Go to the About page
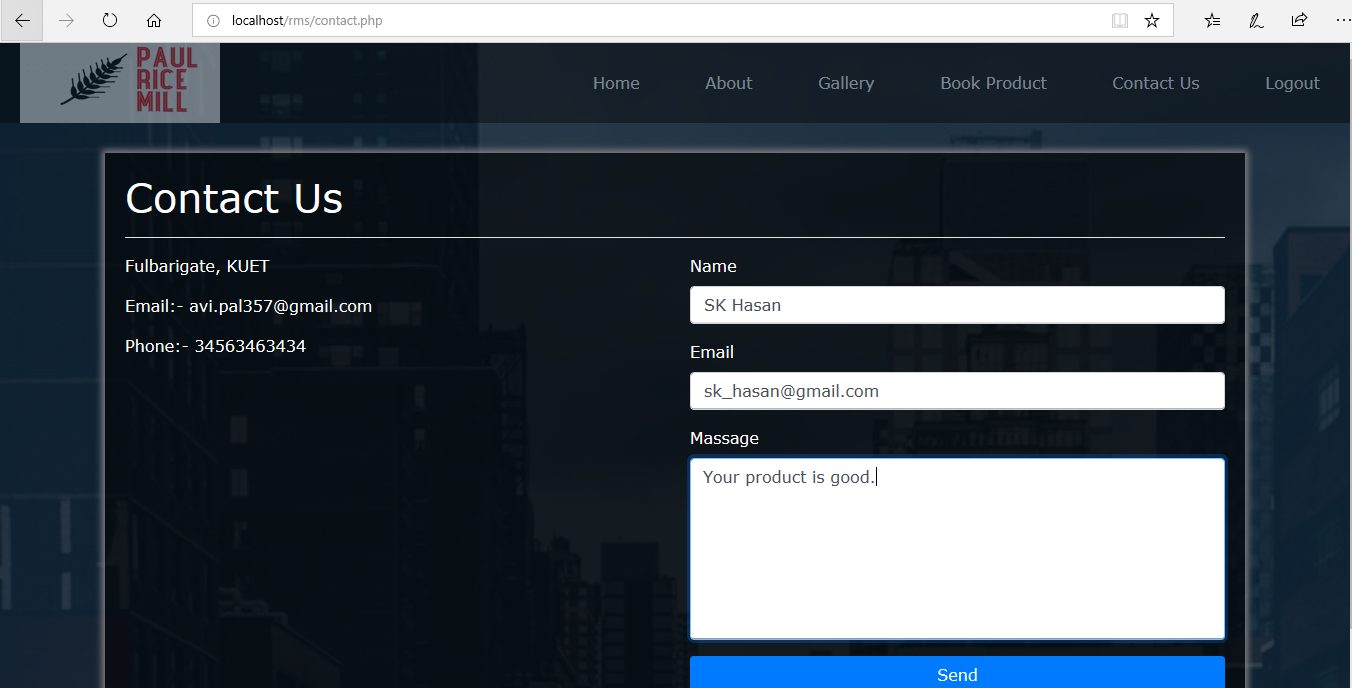This screenshot has width=1352, height=688. point(728,83)
